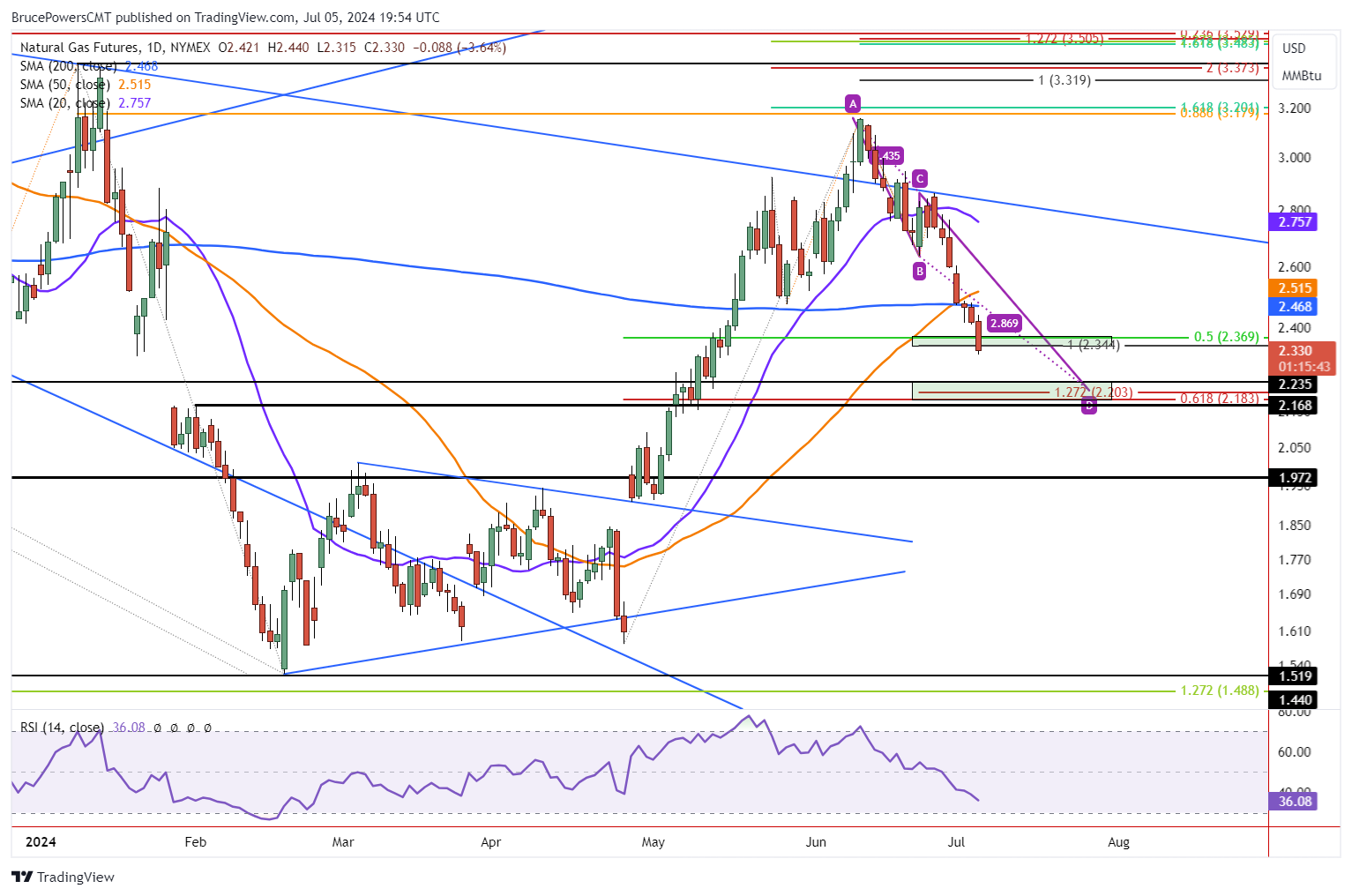This screenshot has width=1352, height=896.
Task: Click the close value C2.330
Action: (385, 48)
